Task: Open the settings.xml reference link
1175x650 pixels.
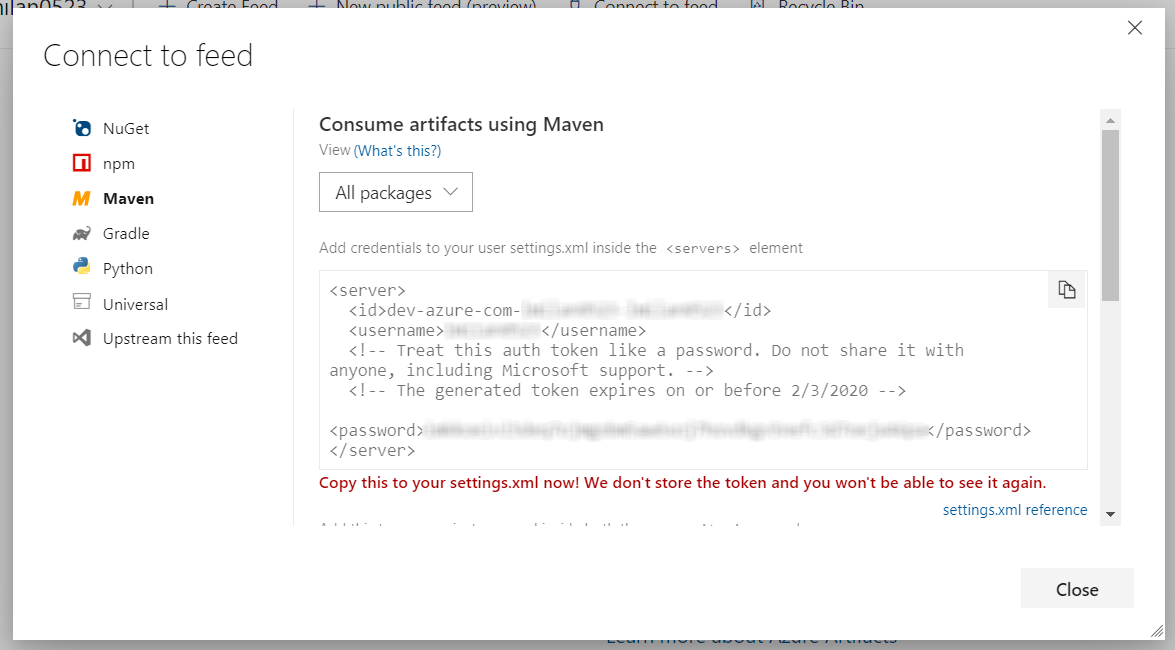Action: point(1015,510)
